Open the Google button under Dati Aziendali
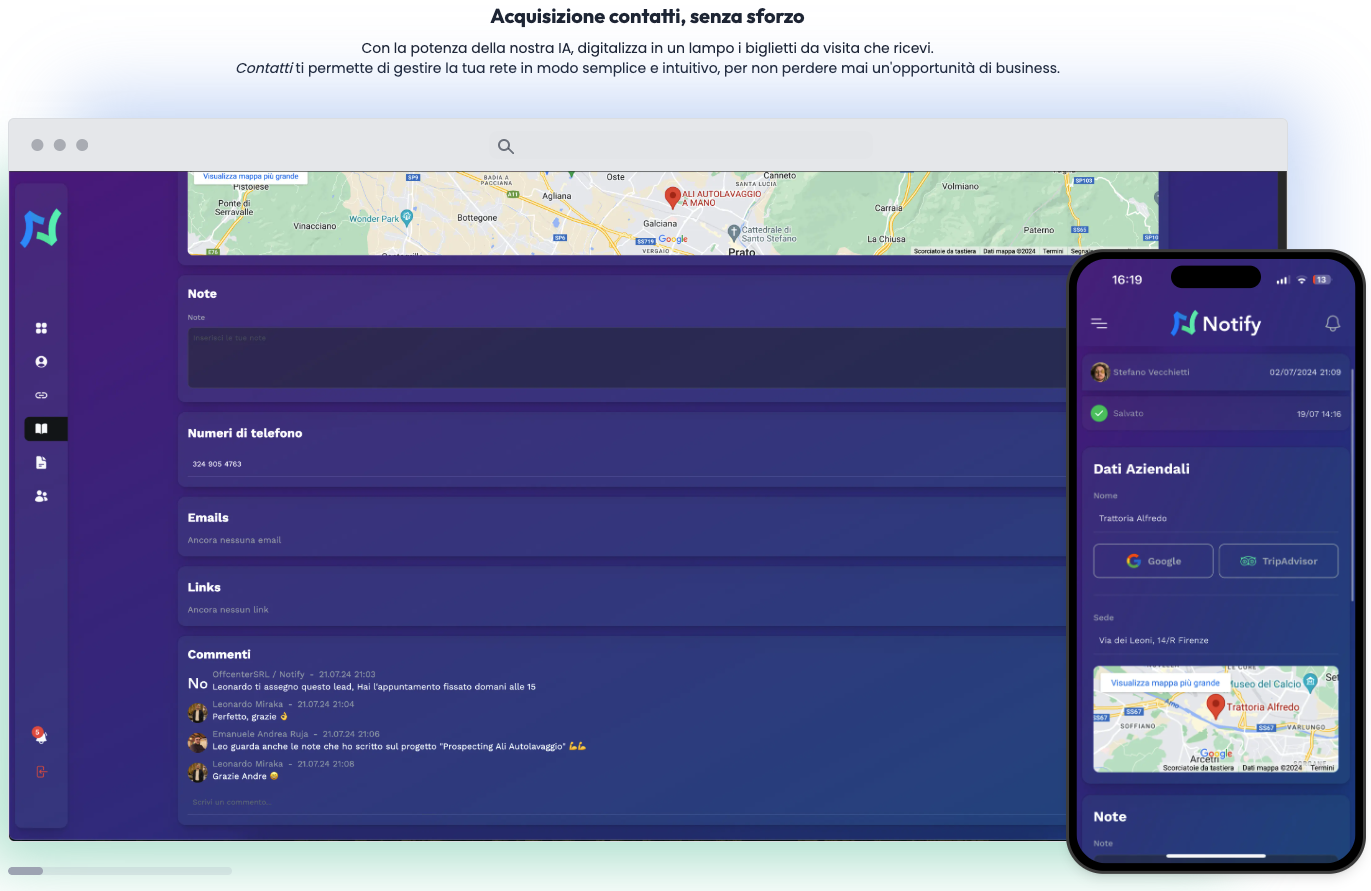1371x891 pixels. coord(1152,561)
